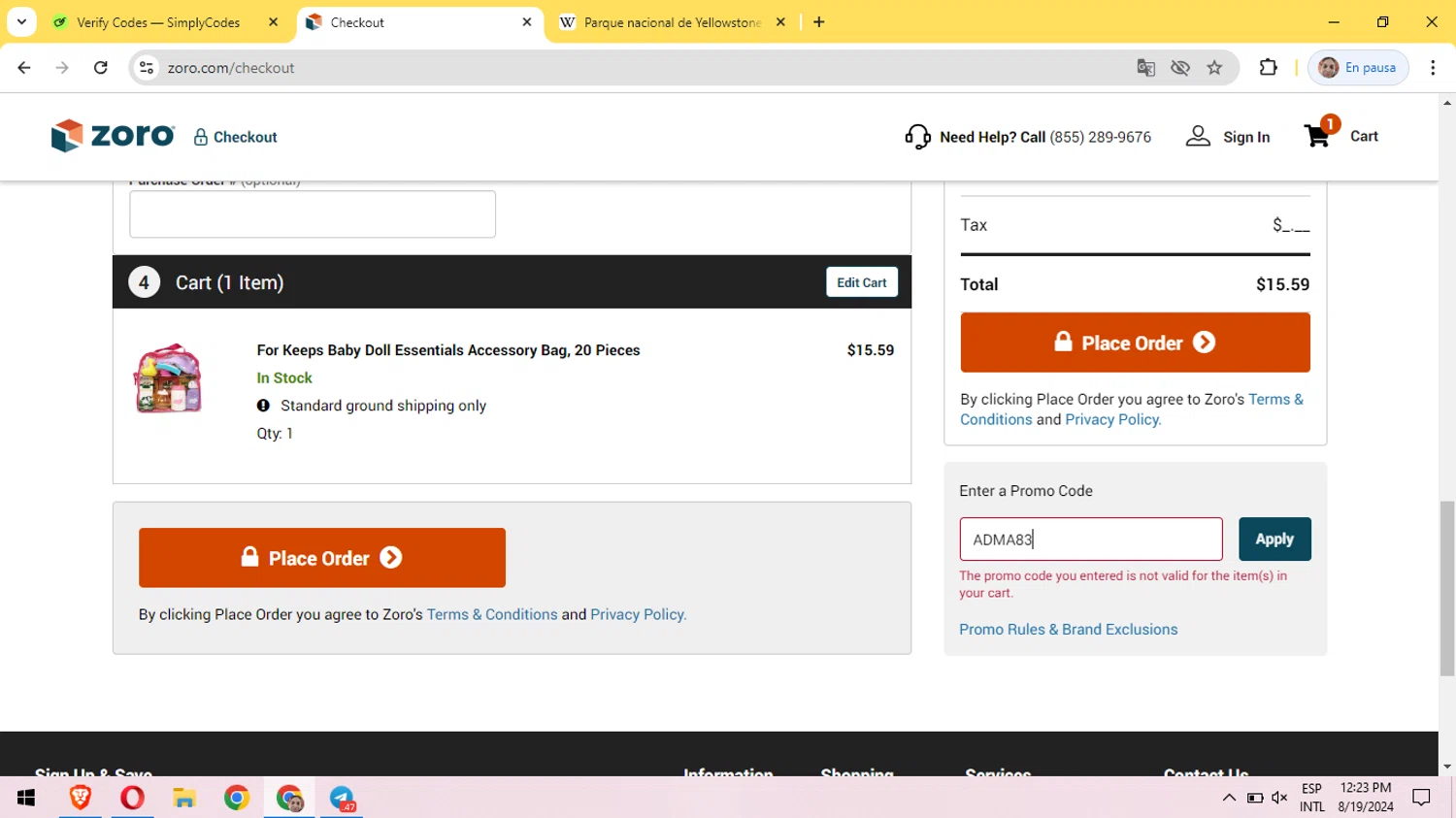Open the notification center icon

pos(1421,798)
